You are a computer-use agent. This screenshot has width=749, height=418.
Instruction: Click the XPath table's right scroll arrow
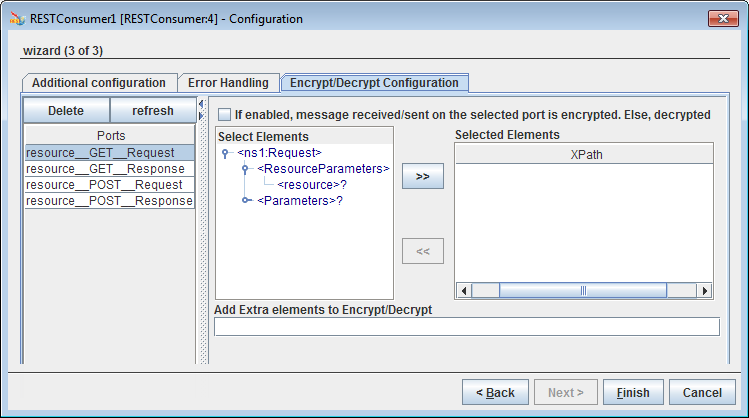704,290
